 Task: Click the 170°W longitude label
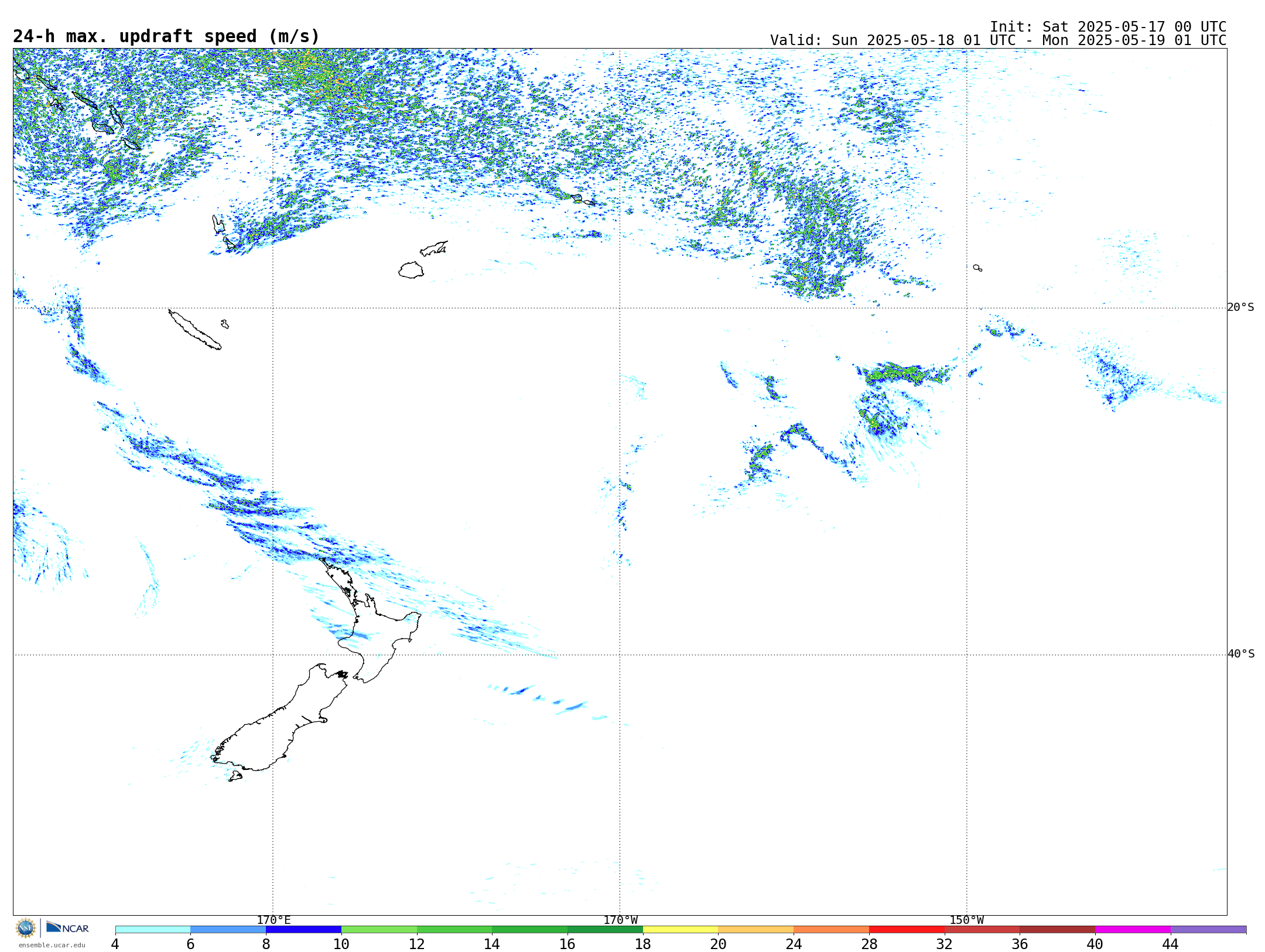[621, 920]
